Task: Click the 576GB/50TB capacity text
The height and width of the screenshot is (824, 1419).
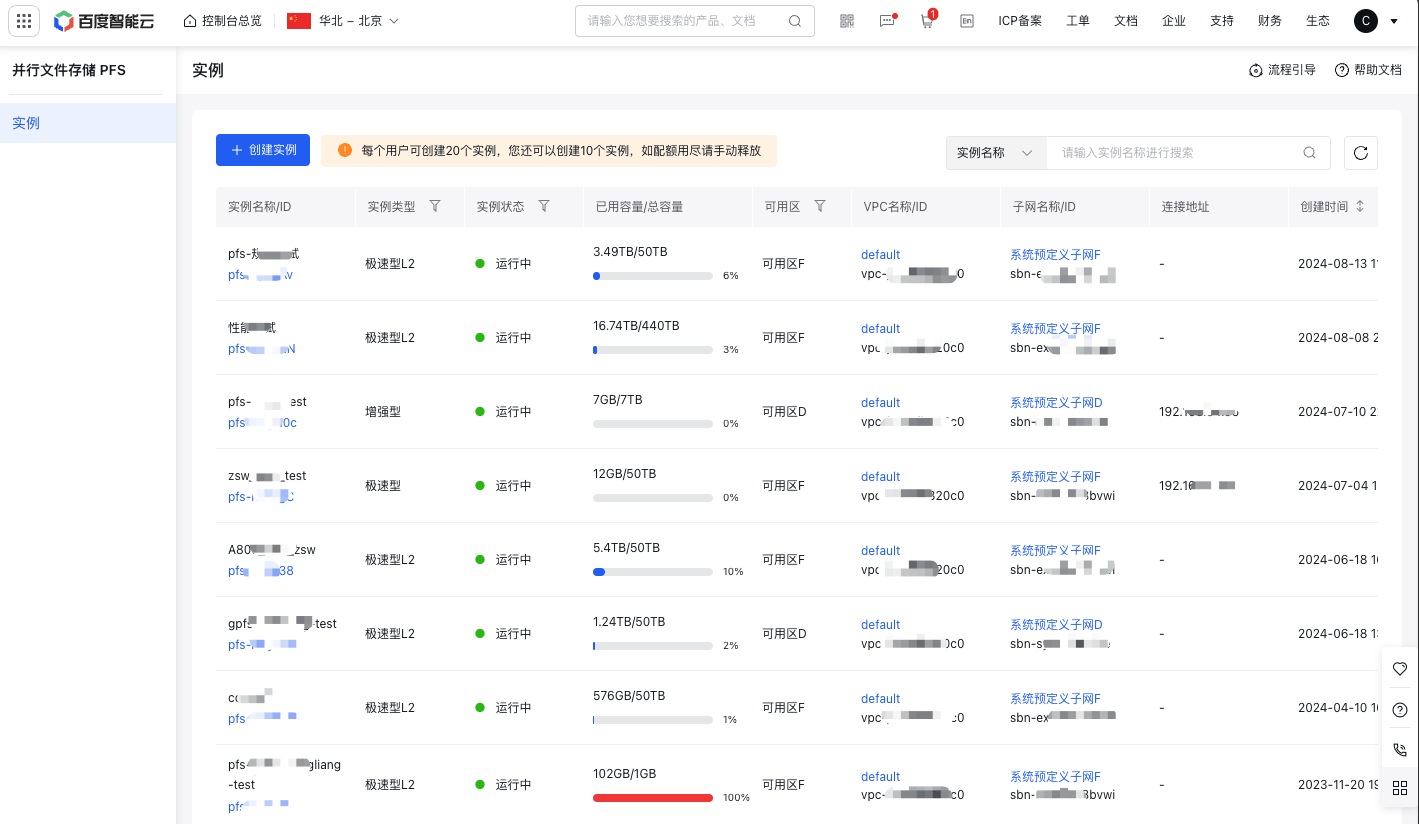Action: 629,696
